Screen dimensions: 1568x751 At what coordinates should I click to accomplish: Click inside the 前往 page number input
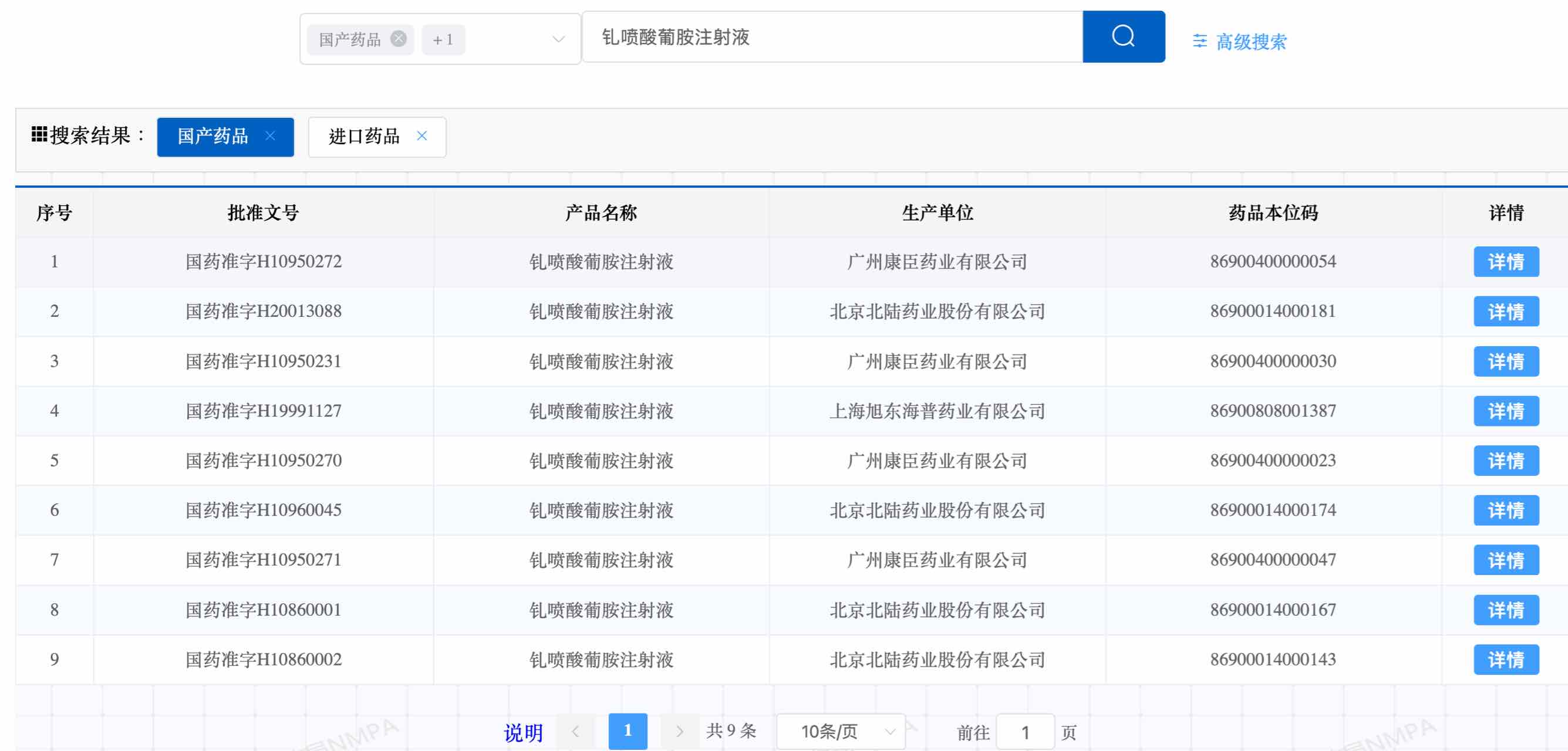click(x=1026, y=732)
